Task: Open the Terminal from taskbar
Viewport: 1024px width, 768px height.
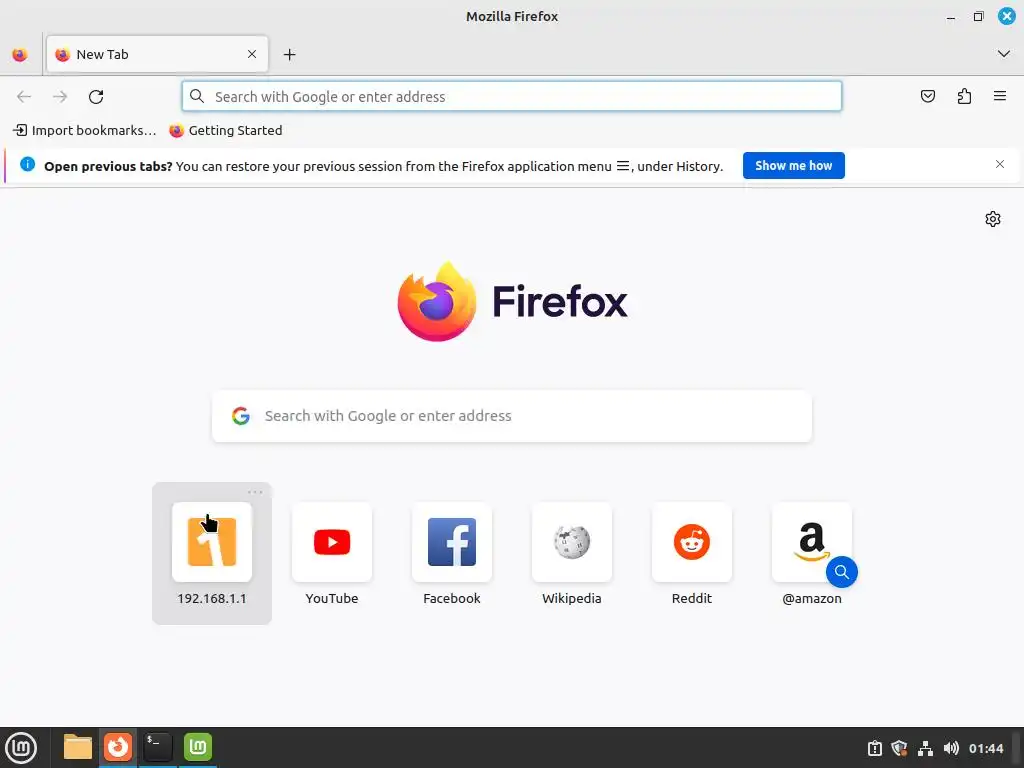Action: tap(157, 747)
